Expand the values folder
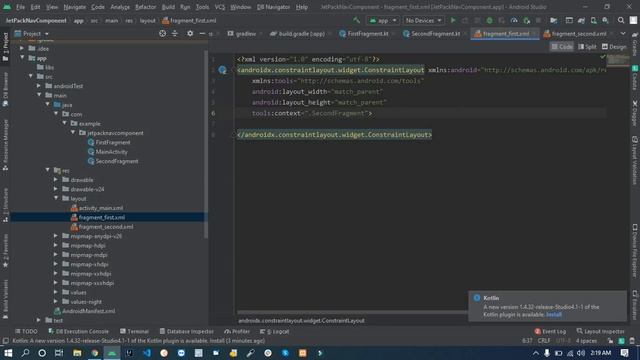640x360 pixels. coord(56,292)
